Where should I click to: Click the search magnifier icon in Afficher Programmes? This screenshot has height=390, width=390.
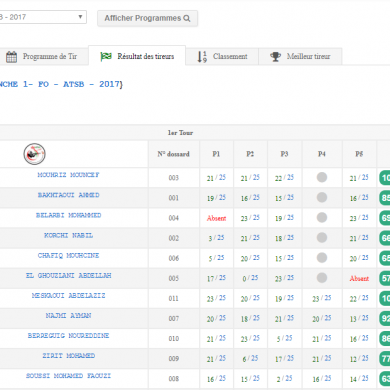pos(187,18)
